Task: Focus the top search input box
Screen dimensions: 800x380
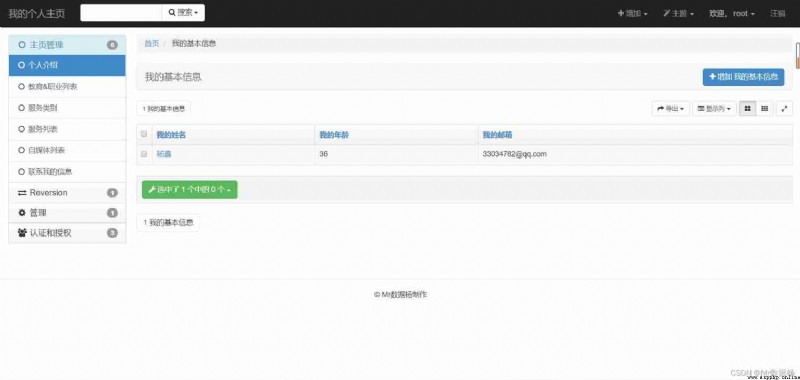Action: click(x=121, y=13)
